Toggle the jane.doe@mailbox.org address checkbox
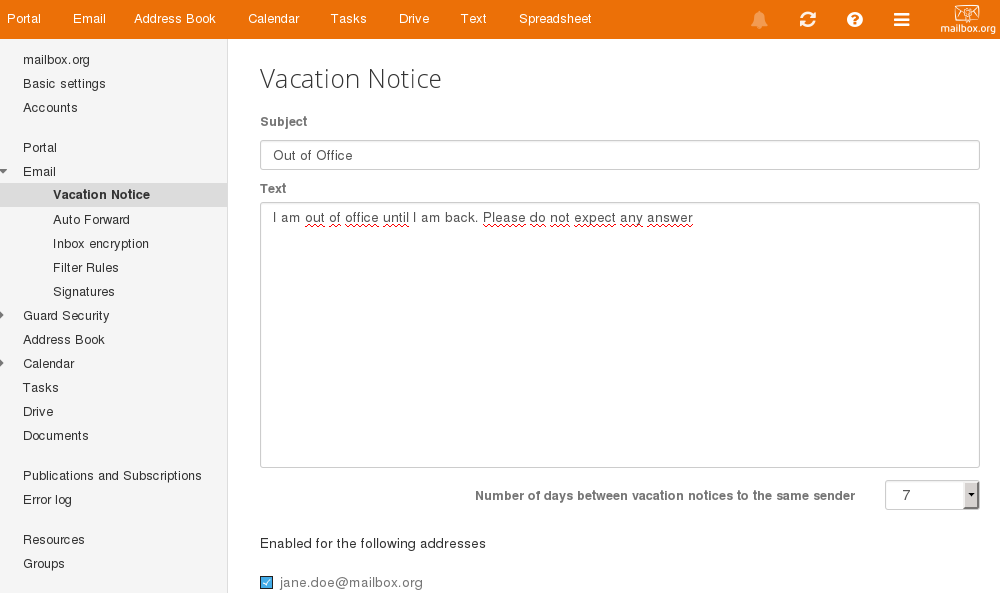This screenshot has width=1000, height=593. click(267, 582)
